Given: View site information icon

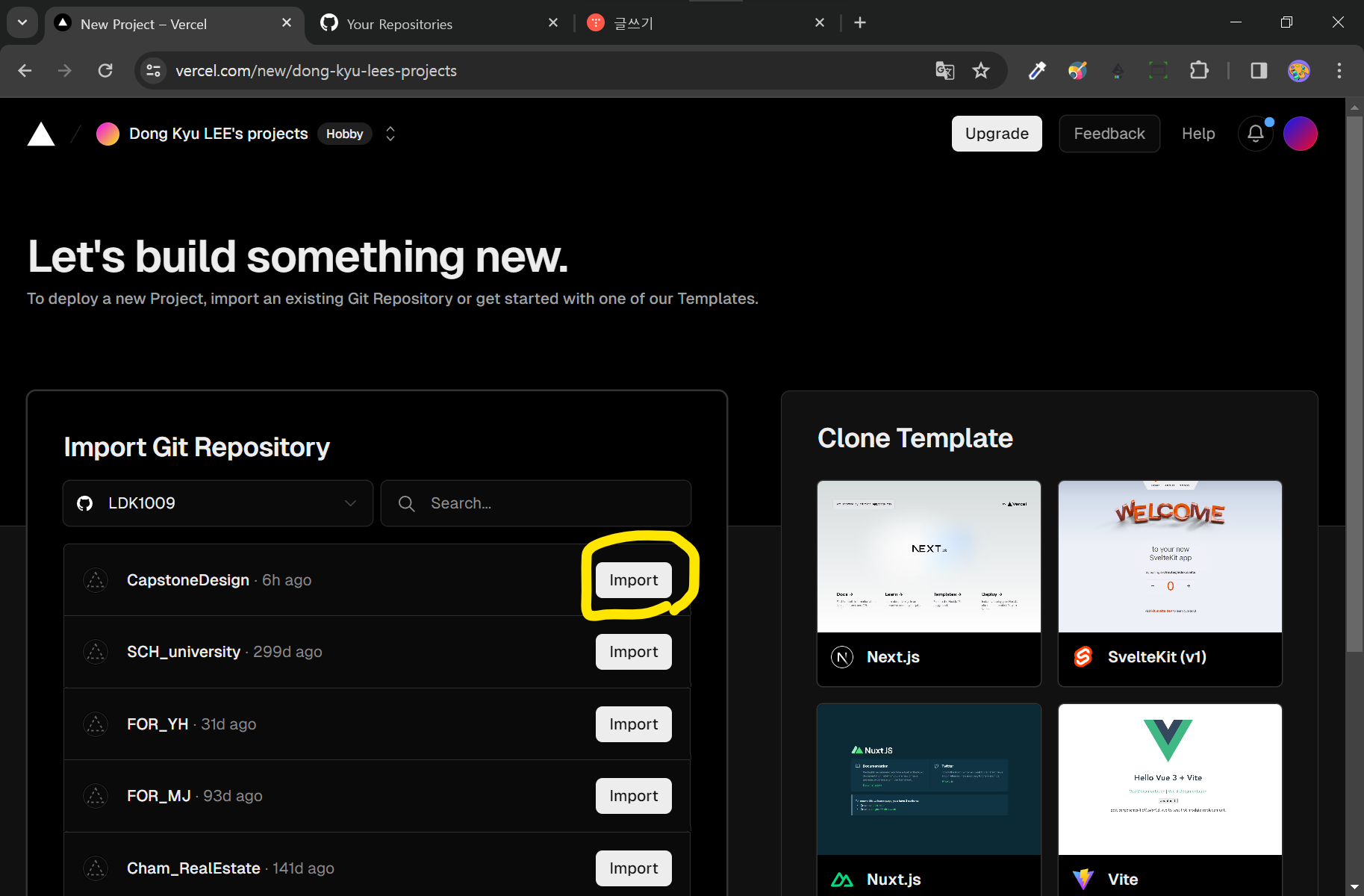Looking at the screenshot, I should pyautogui.click(x=153, y=70).
